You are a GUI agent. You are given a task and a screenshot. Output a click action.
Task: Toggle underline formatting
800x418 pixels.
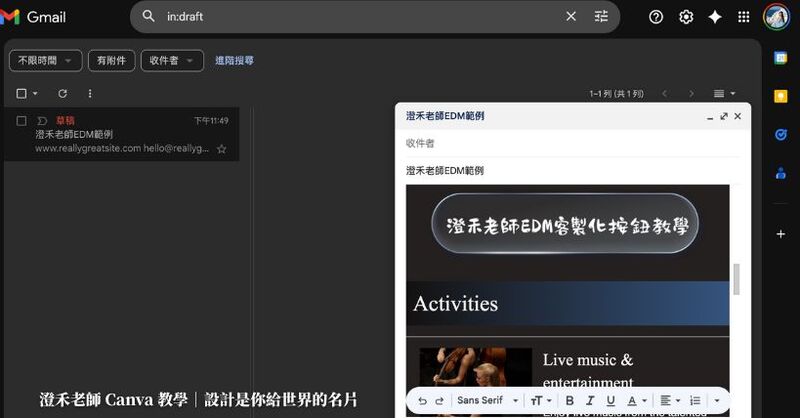(611, 401)
